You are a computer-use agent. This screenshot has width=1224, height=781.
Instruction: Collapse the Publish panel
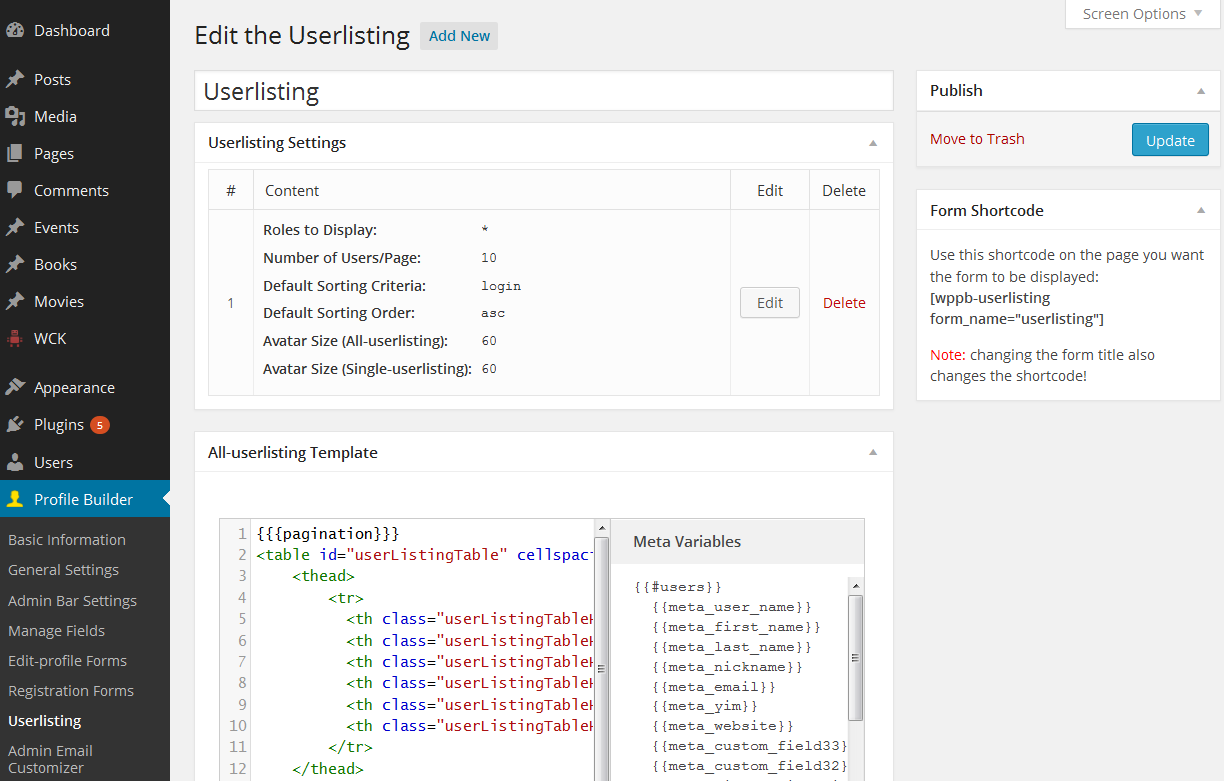pos(1201,91)
